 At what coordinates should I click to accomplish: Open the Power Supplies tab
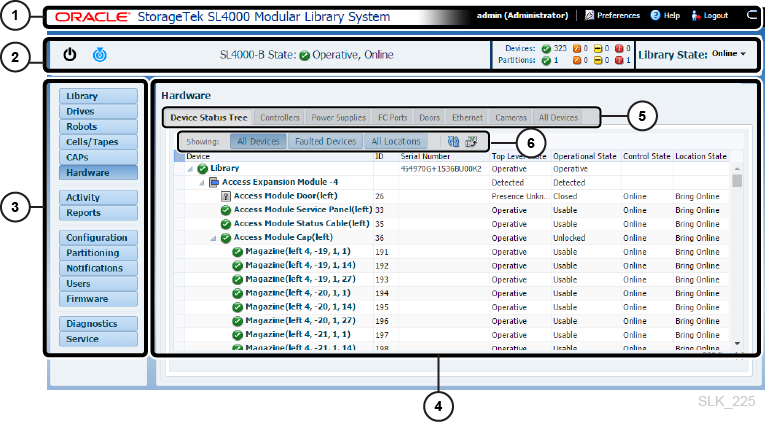(339, 118)
